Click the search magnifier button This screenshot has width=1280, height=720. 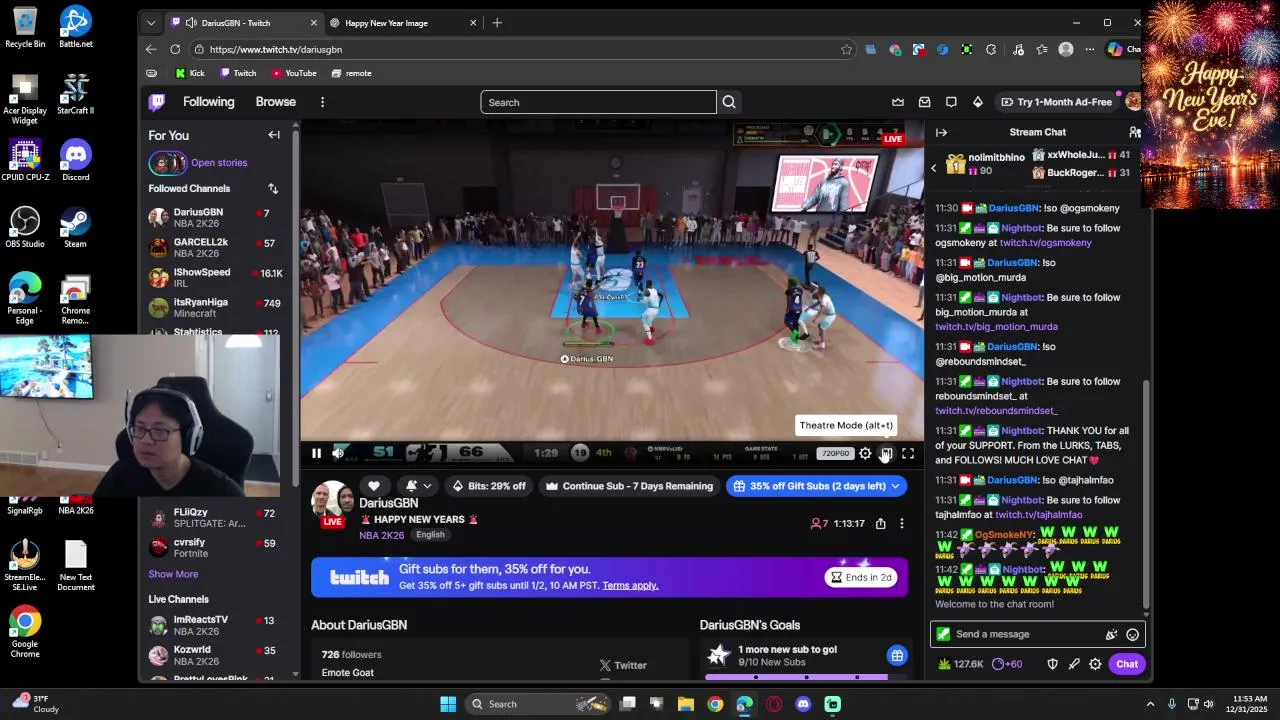click(x=729, y=102)
